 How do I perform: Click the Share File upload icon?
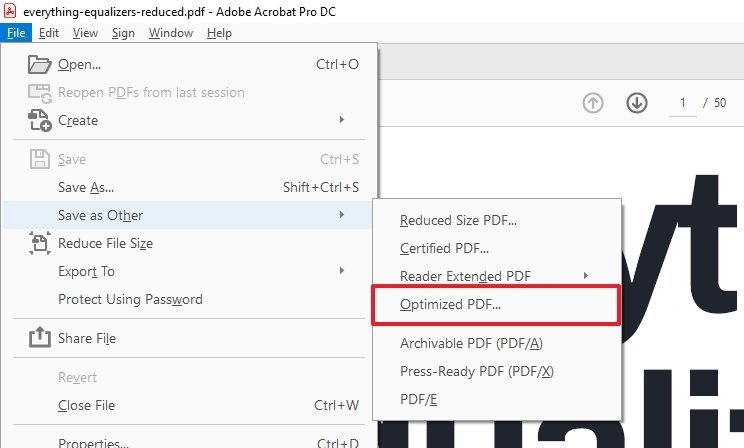click(39, 337)
